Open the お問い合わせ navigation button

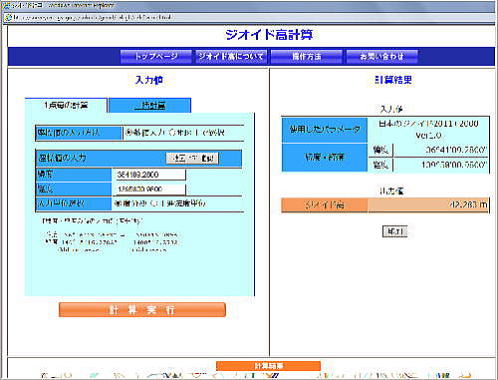point(382,56)
